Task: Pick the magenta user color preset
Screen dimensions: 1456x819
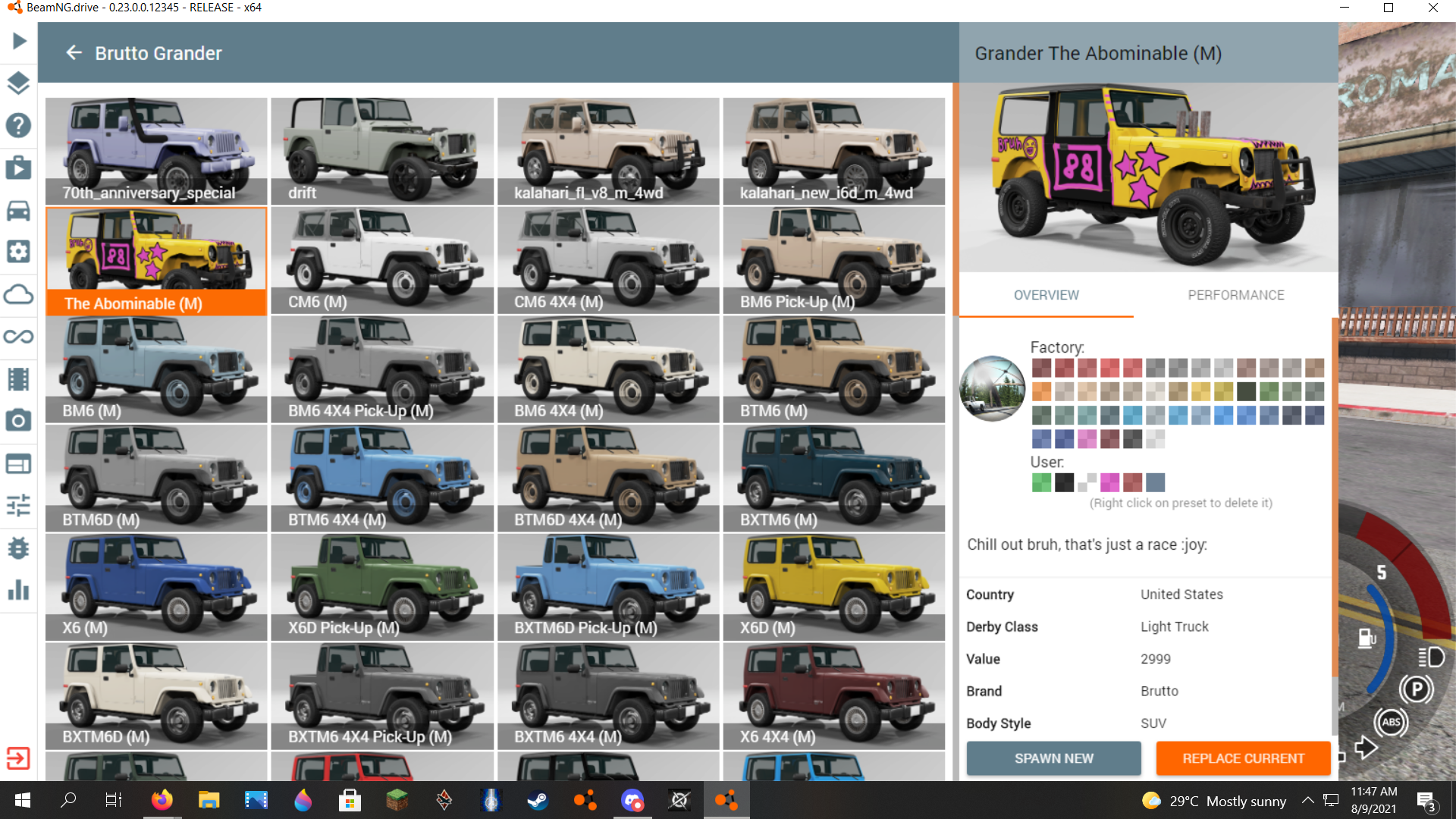Action: pyautogui.click(x=1109, y=482)
